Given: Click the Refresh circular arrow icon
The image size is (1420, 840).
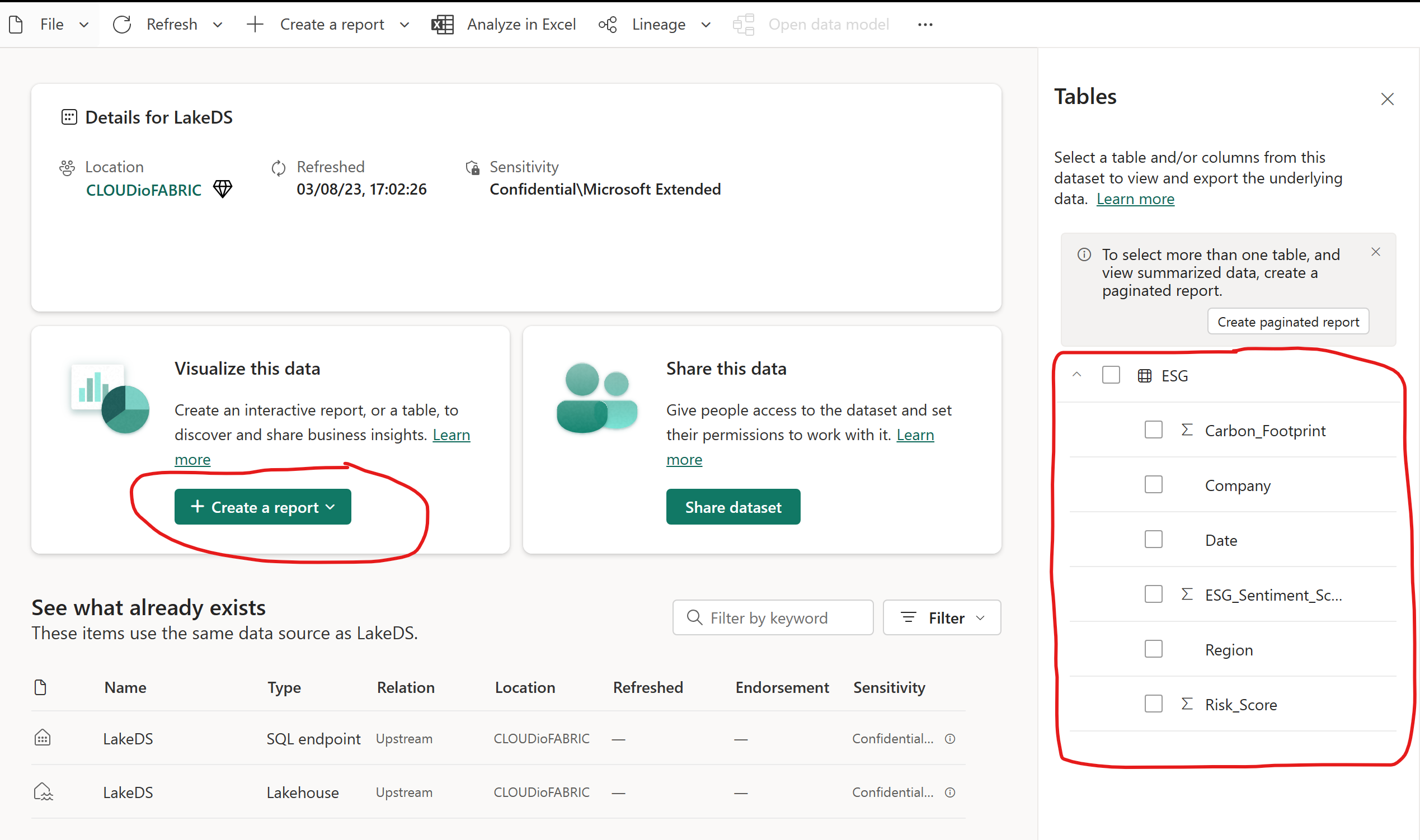Looking at the screenshot, I should [x=122, y=25].
